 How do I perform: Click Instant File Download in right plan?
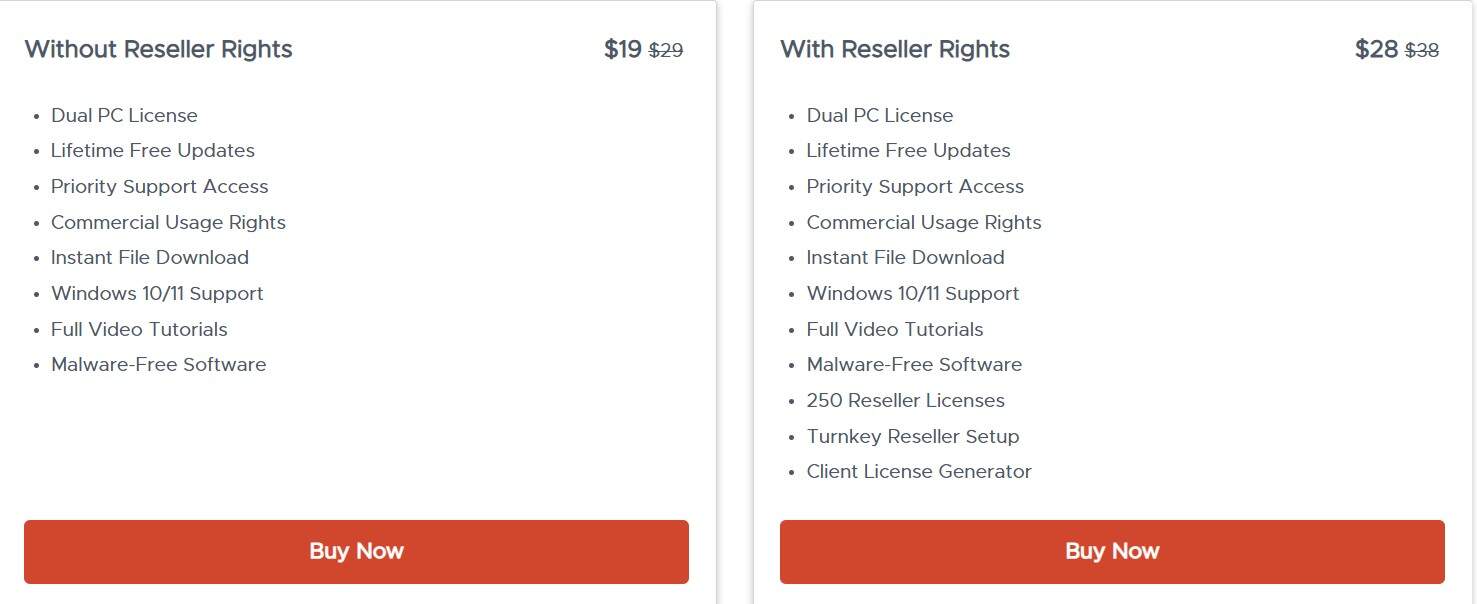(x=905, y=257)
